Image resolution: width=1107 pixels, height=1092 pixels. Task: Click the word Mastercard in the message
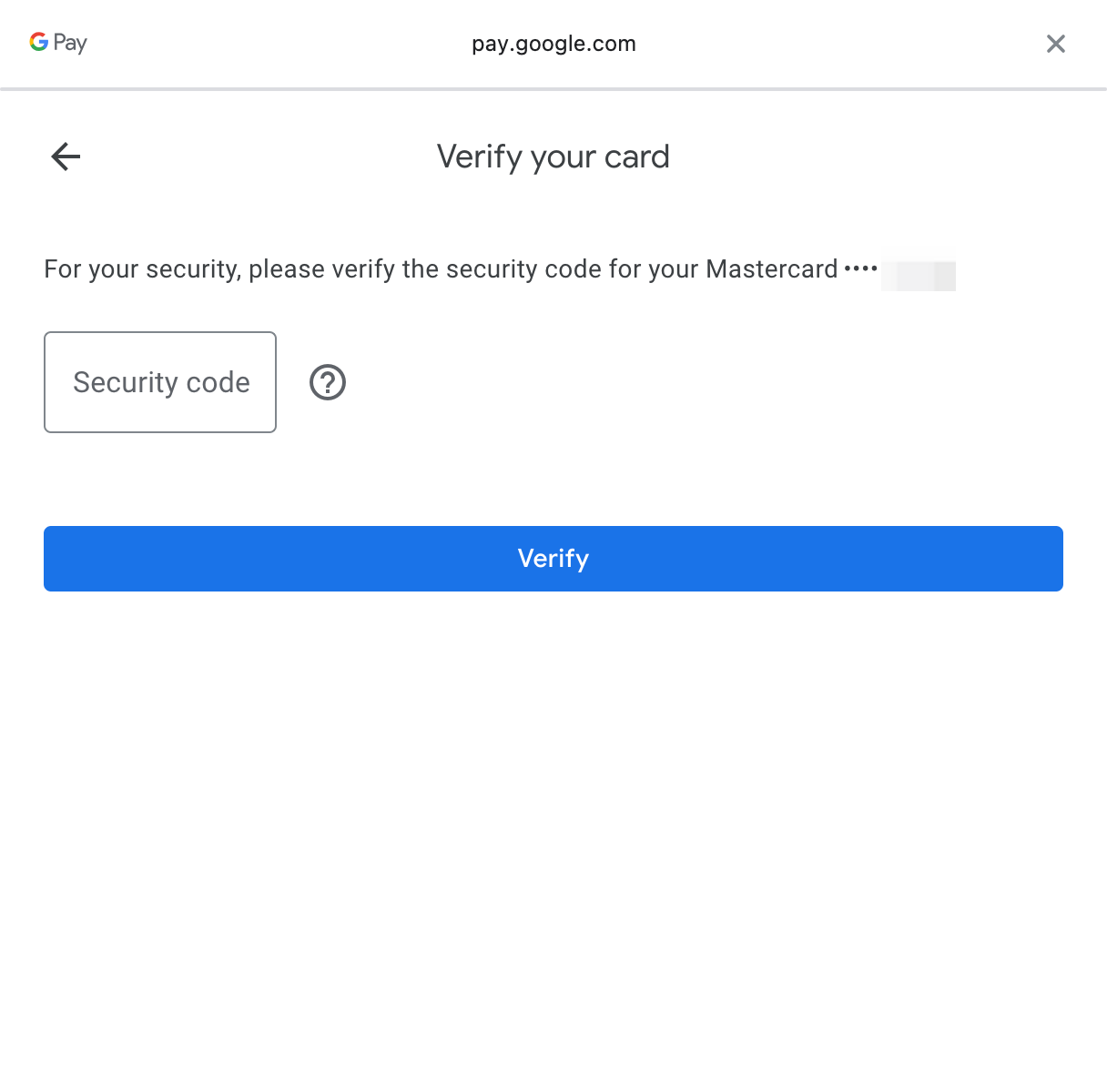pyautogui.click(x=771, y=269)
